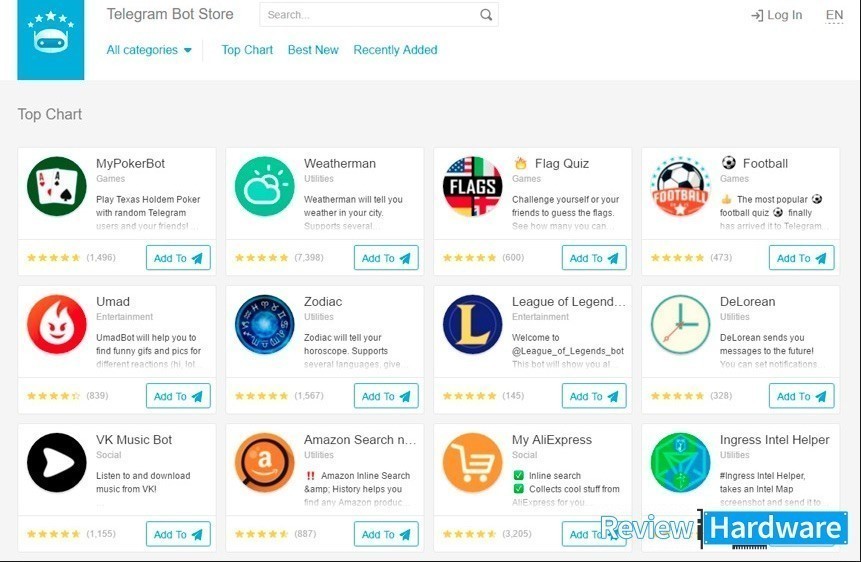
Task: Open the DeLorean title link
Action: (x=747, y=302)
